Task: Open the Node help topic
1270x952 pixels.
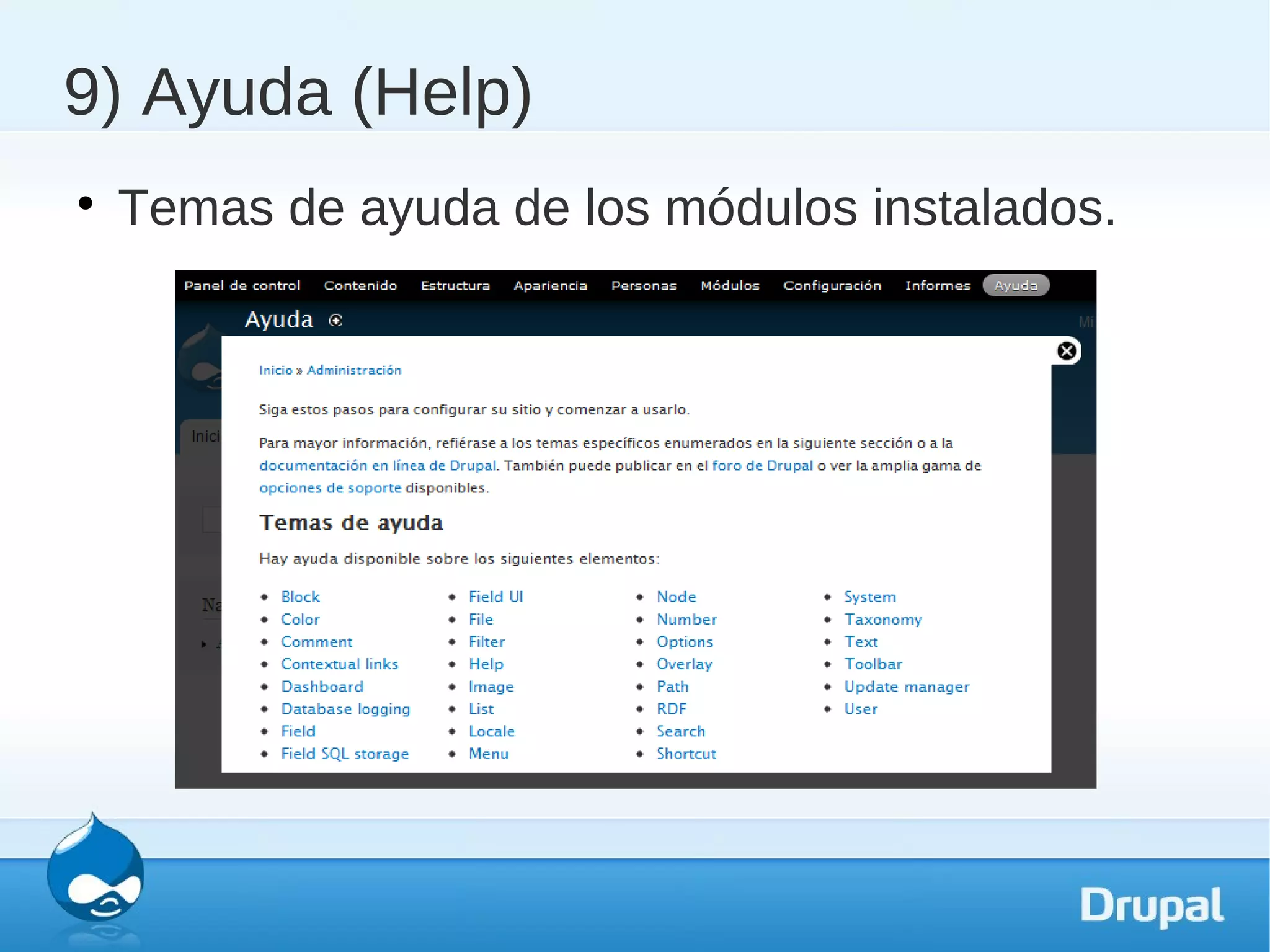Action: coord(676,597)
